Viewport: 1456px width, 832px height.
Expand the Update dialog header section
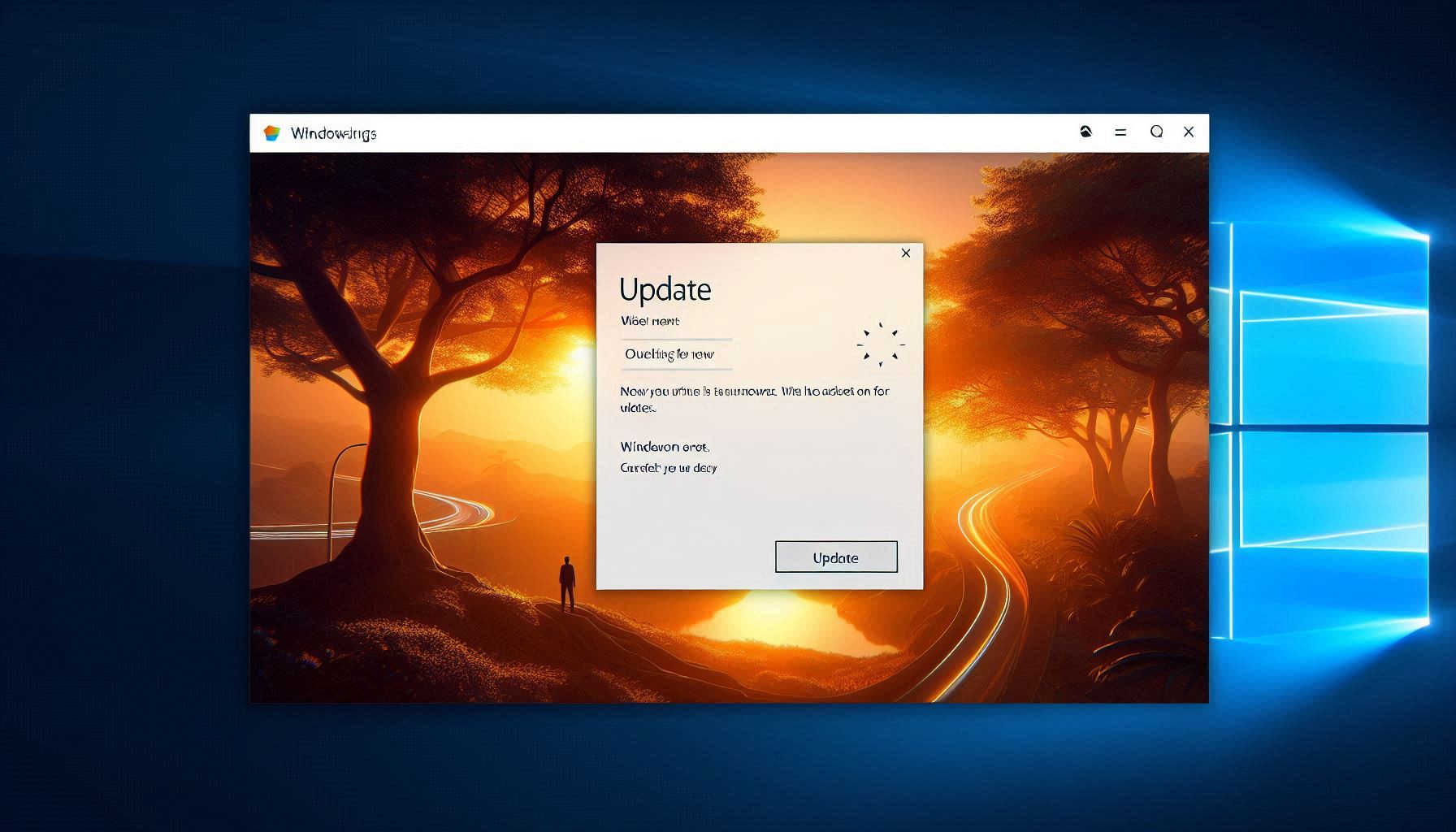tap(666, 288)
